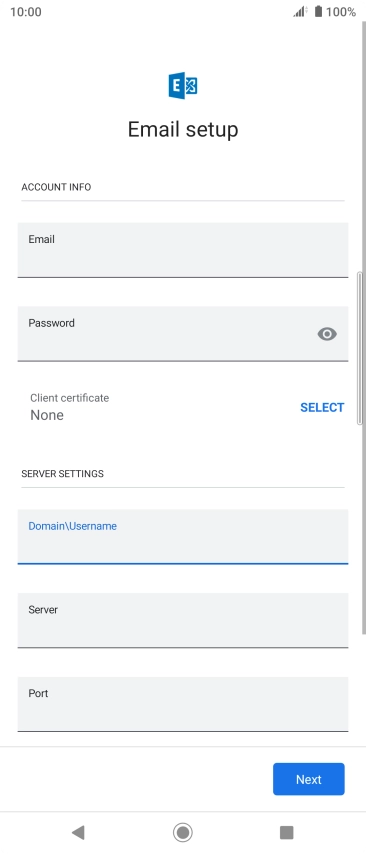Select the Email input field
The width and height of the screenshot is (366, 854).
183,250
